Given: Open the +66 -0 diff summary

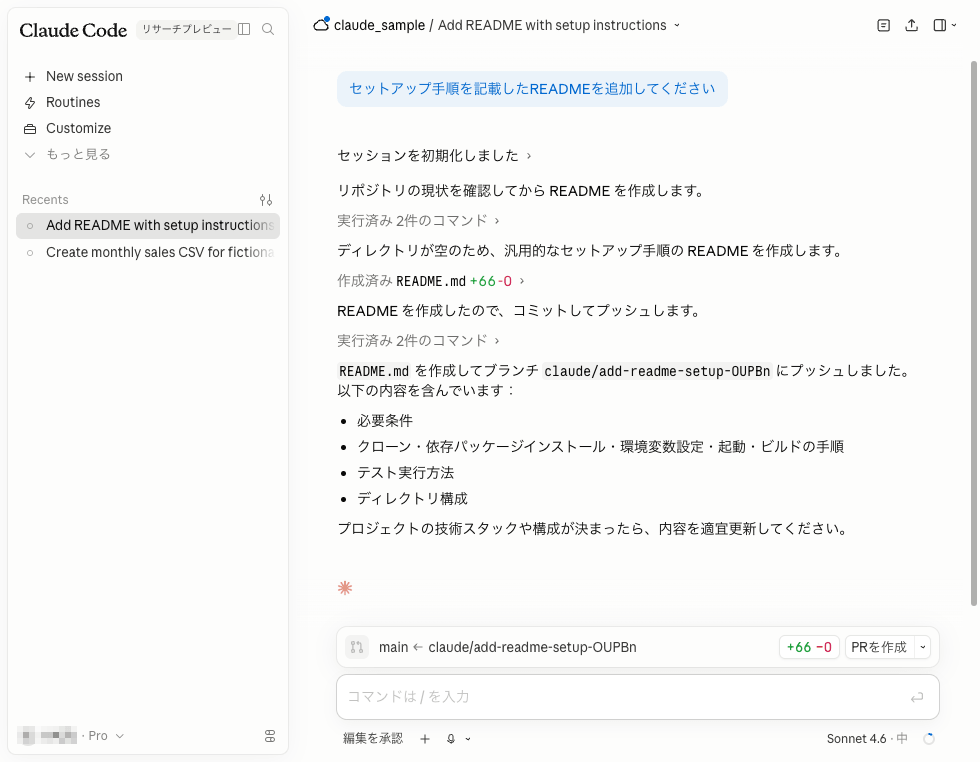Looking at the screenshot, I should pyautogui.click(x=809, y=647).
